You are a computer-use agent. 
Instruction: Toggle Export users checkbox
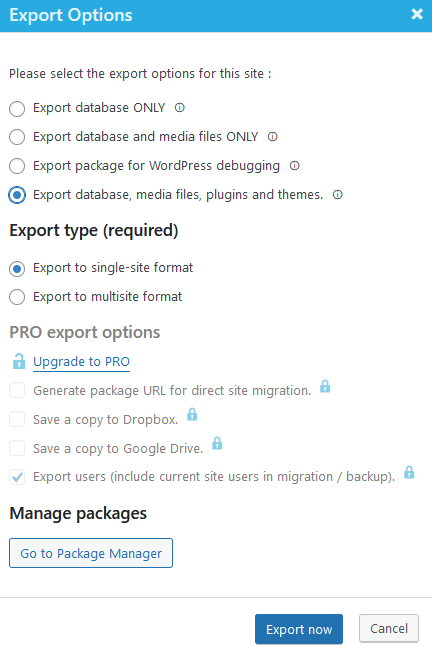click(17, 477)
